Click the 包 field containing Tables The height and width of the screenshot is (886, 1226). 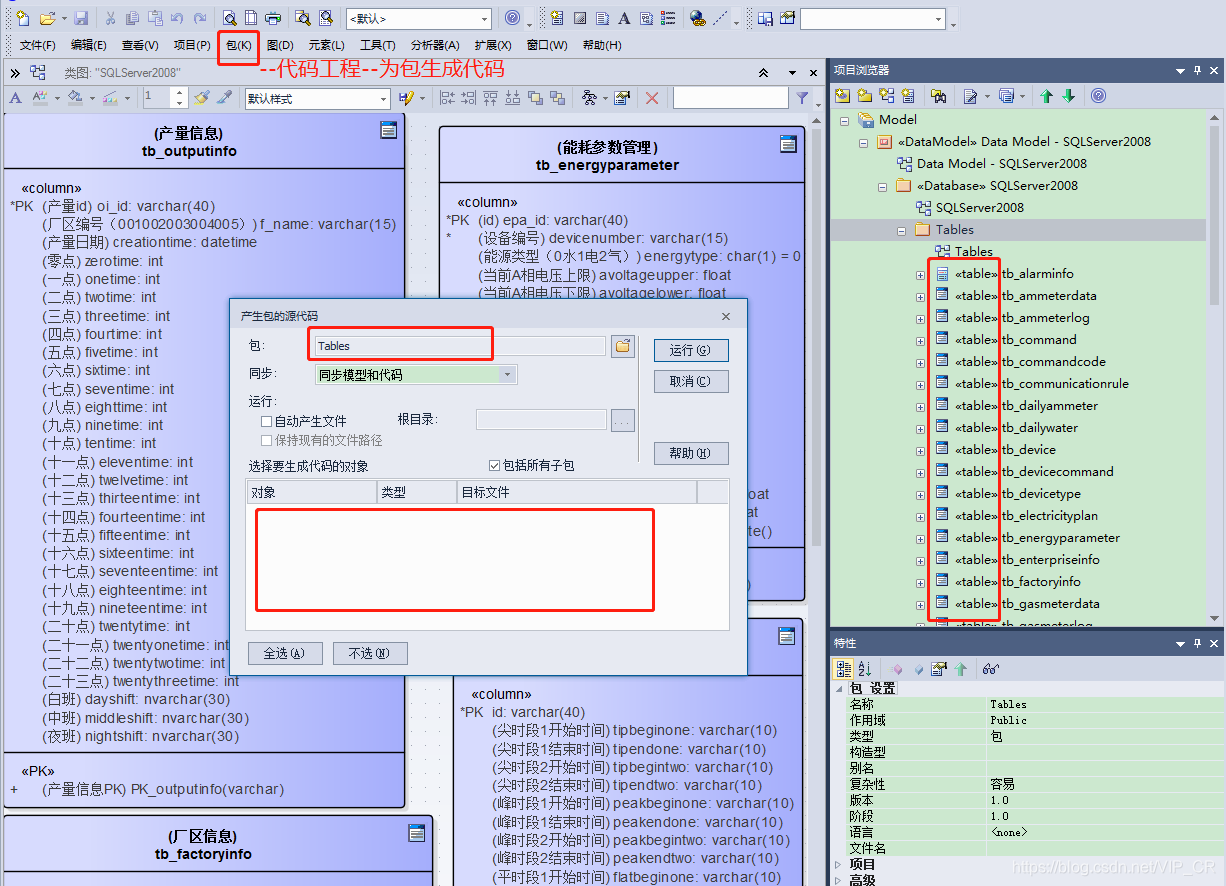[458, 346]
